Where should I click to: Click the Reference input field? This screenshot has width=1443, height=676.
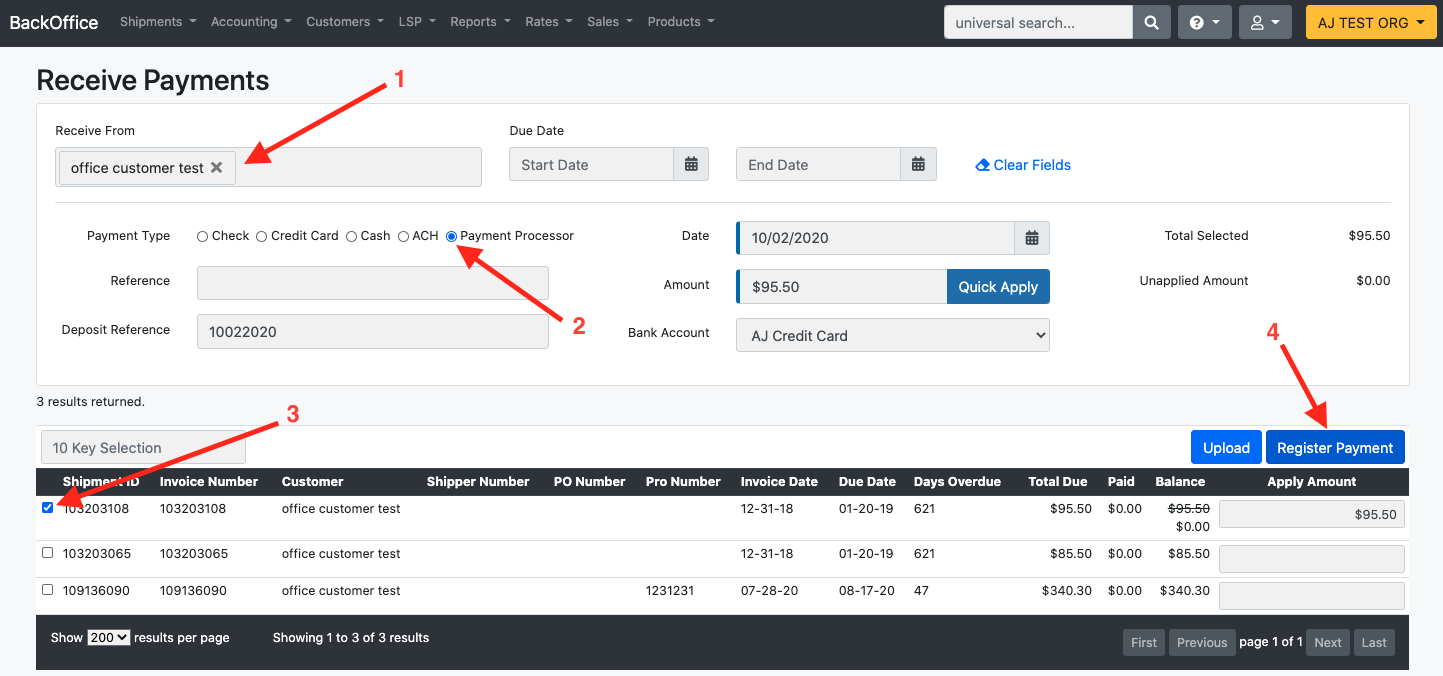click(372, 285)
